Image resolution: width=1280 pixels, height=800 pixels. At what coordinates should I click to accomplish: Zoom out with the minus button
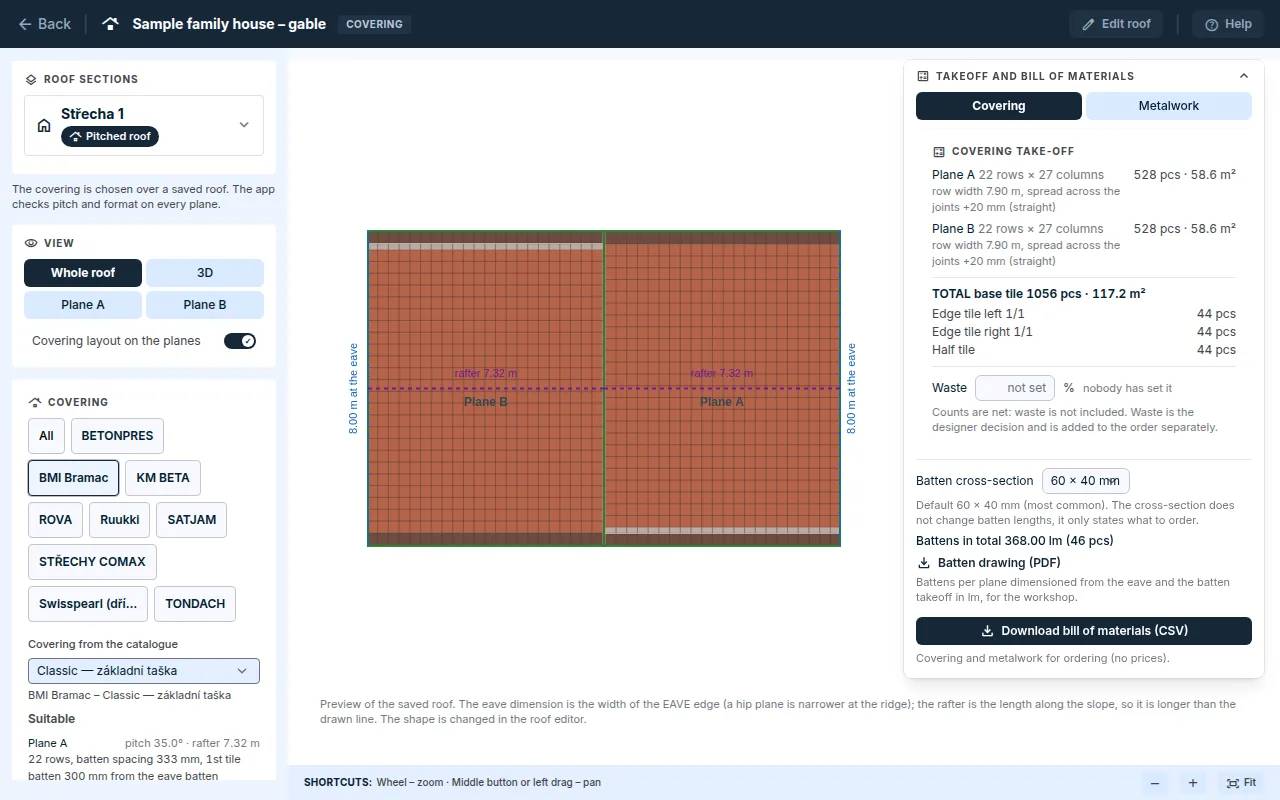click(x=1155, y=783)
